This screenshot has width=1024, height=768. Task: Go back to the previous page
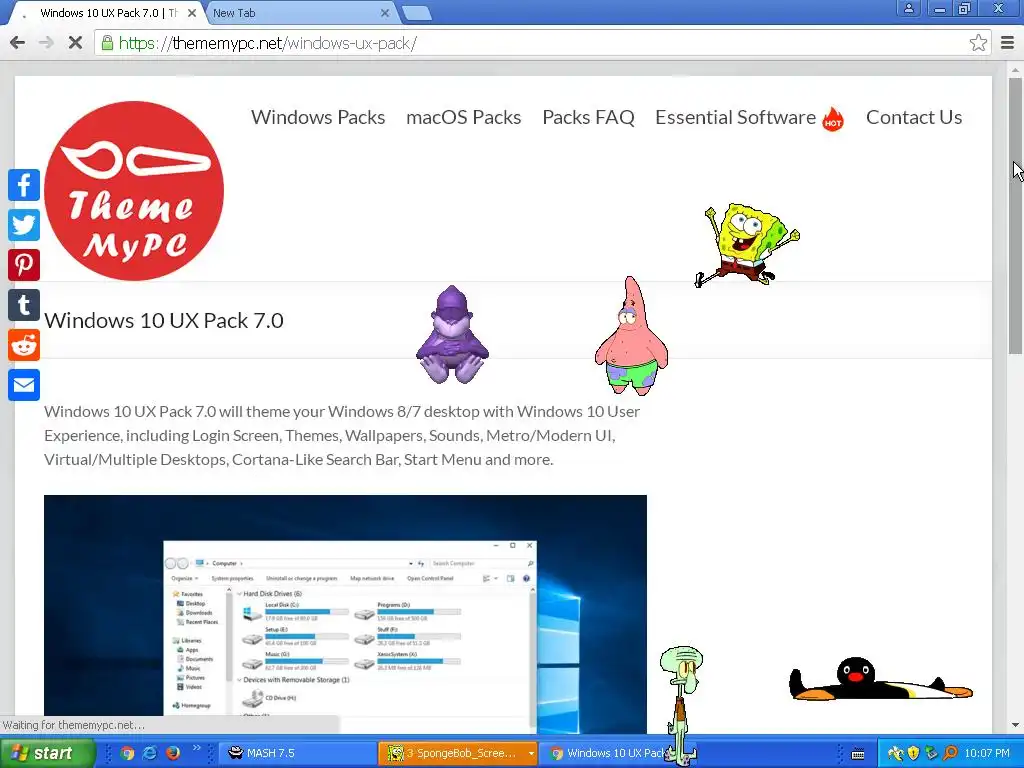pyautogui.click(x=18, y=43)
